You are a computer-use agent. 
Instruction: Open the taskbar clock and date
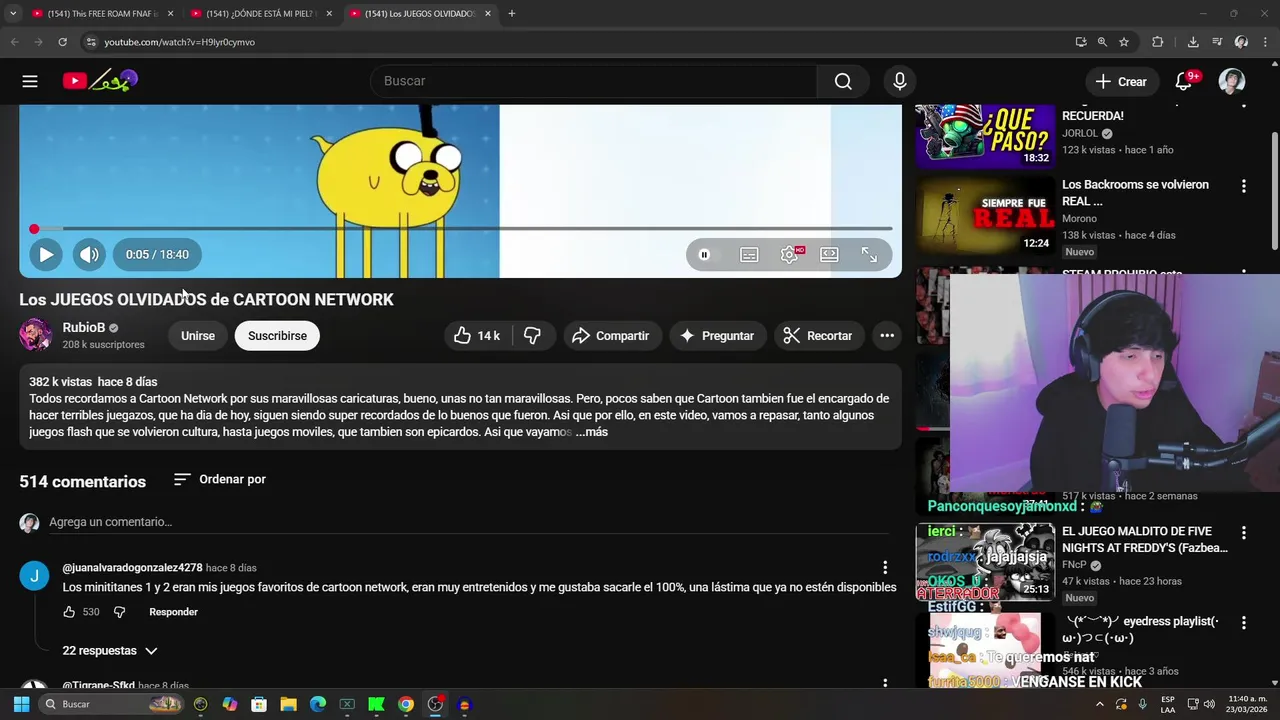click(1247, 704)
